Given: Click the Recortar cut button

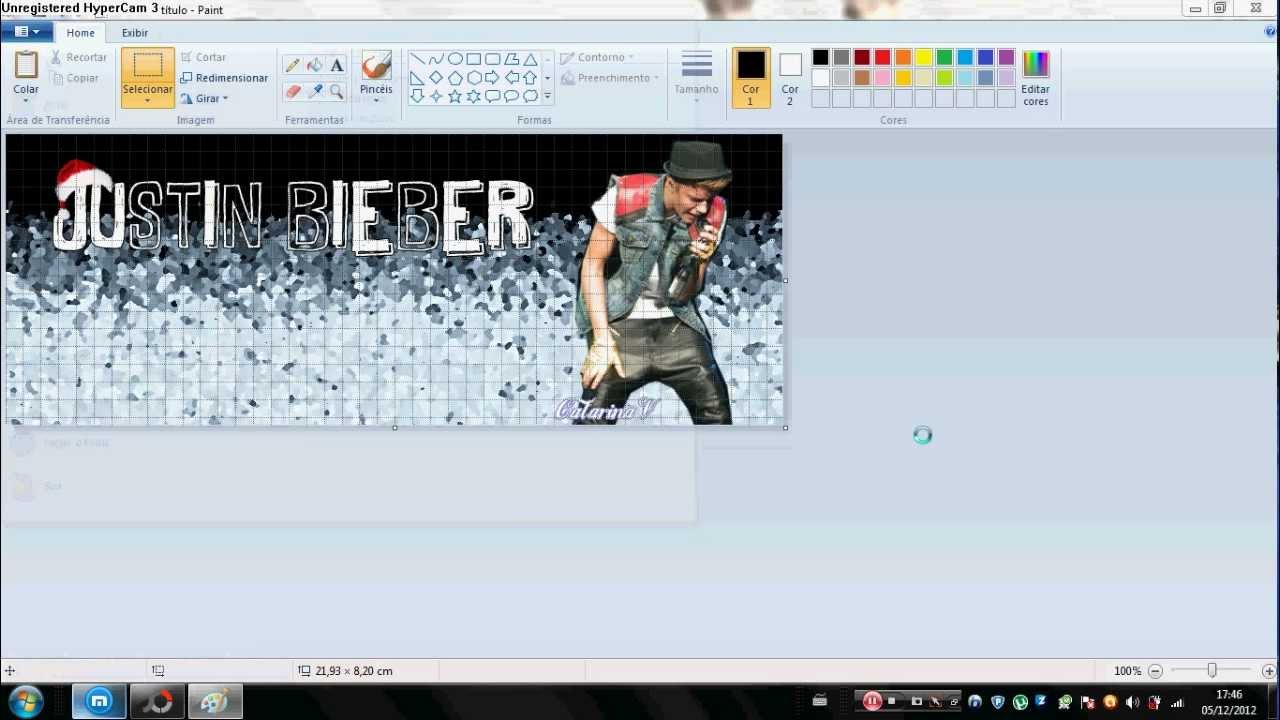Looking at the screenshot, I should coord(78,58).
